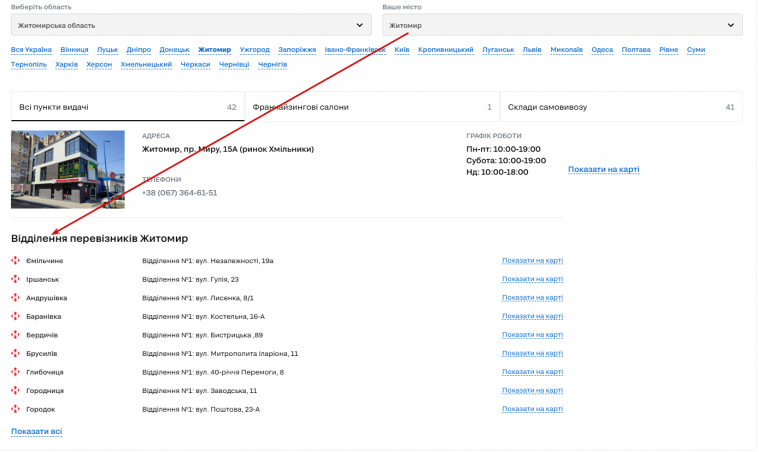The width and height of the screenshot is (768, 452).
Task: Select Суми city link
Action: pos(696,50)
